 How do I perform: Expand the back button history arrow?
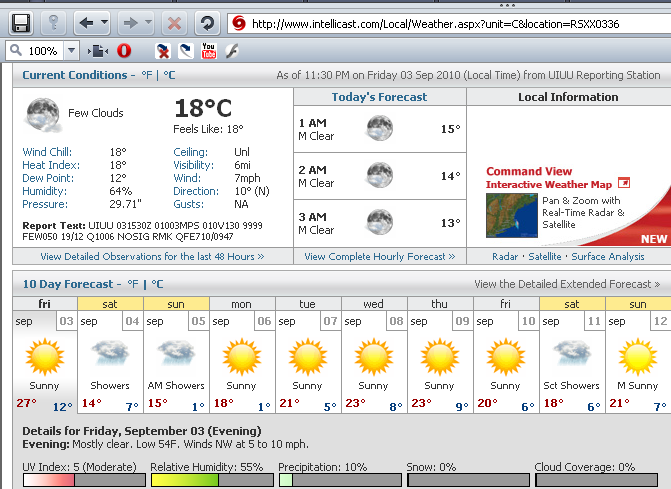point(104,22)
